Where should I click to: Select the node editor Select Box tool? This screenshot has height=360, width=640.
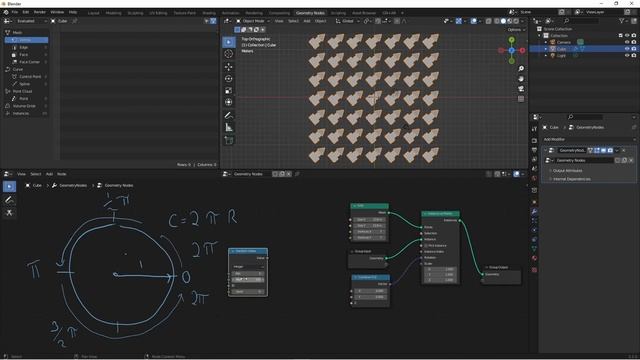coord(9,187)
